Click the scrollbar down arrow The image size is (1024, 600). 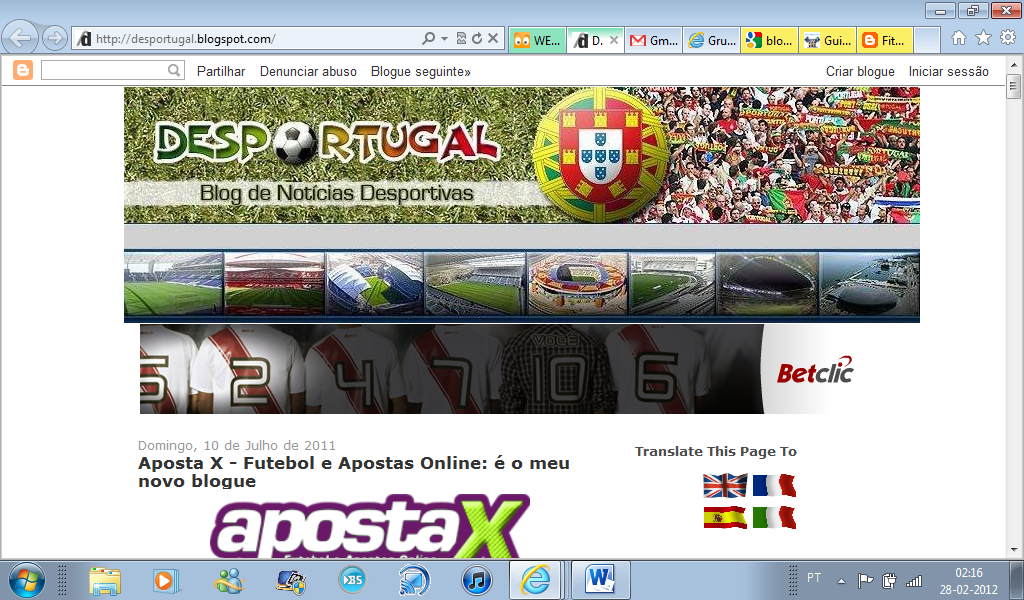(x=1014, y=550)
